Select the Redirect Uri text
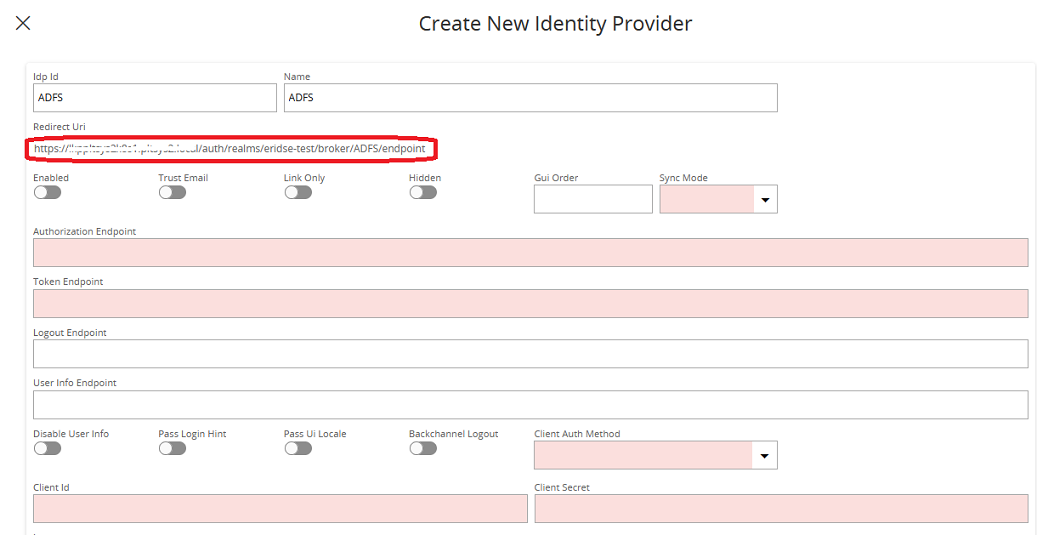Viewport: 1037px width, 535px height. [230, 149]
